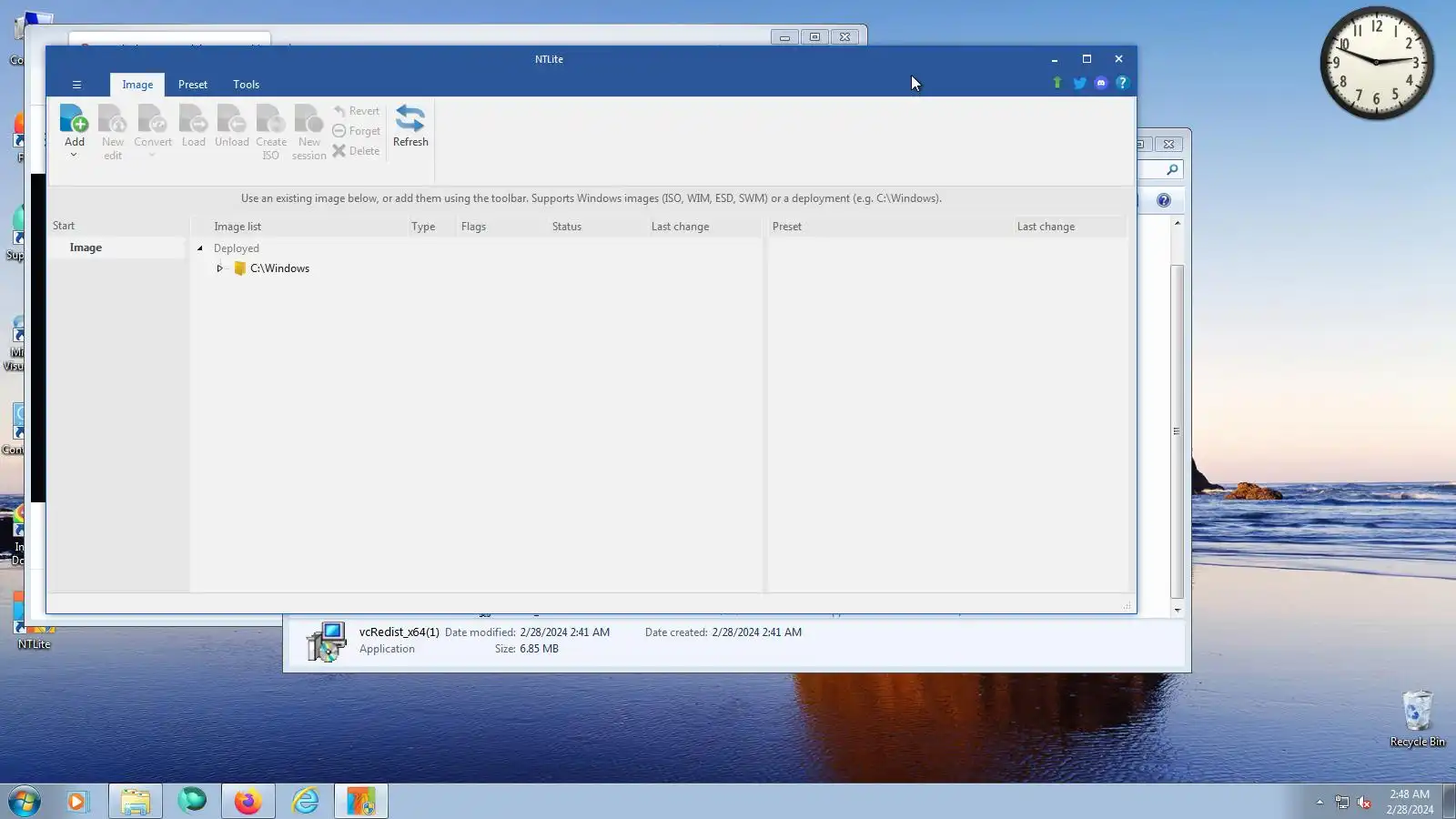Sort by the Status column header

pyautogui.click(x=567, y=227)
